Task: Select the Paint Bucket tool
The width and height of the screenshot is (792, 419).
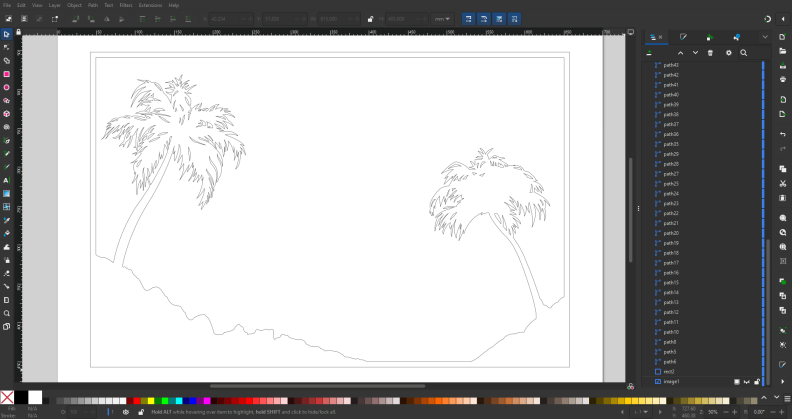Action: point(6,234)
